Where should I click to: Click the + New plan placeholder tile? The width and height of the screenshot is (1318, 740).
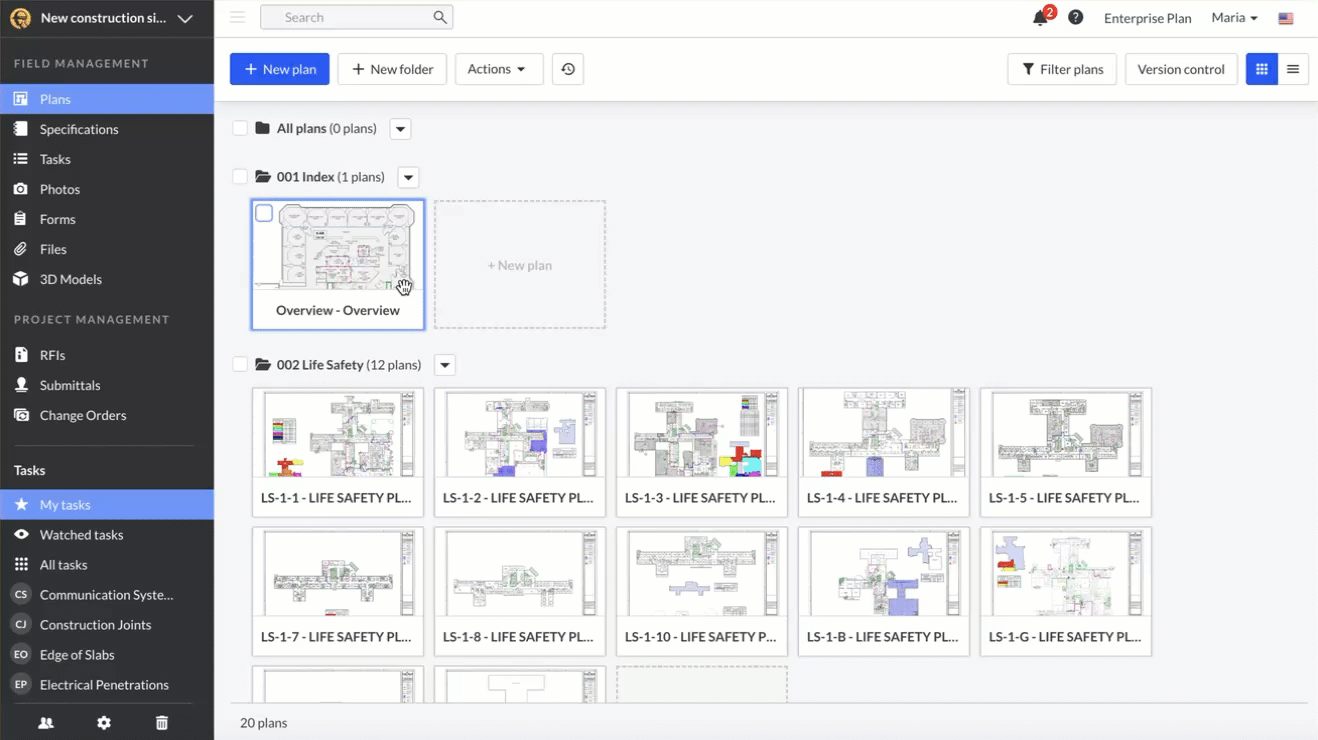click(520, 265)
